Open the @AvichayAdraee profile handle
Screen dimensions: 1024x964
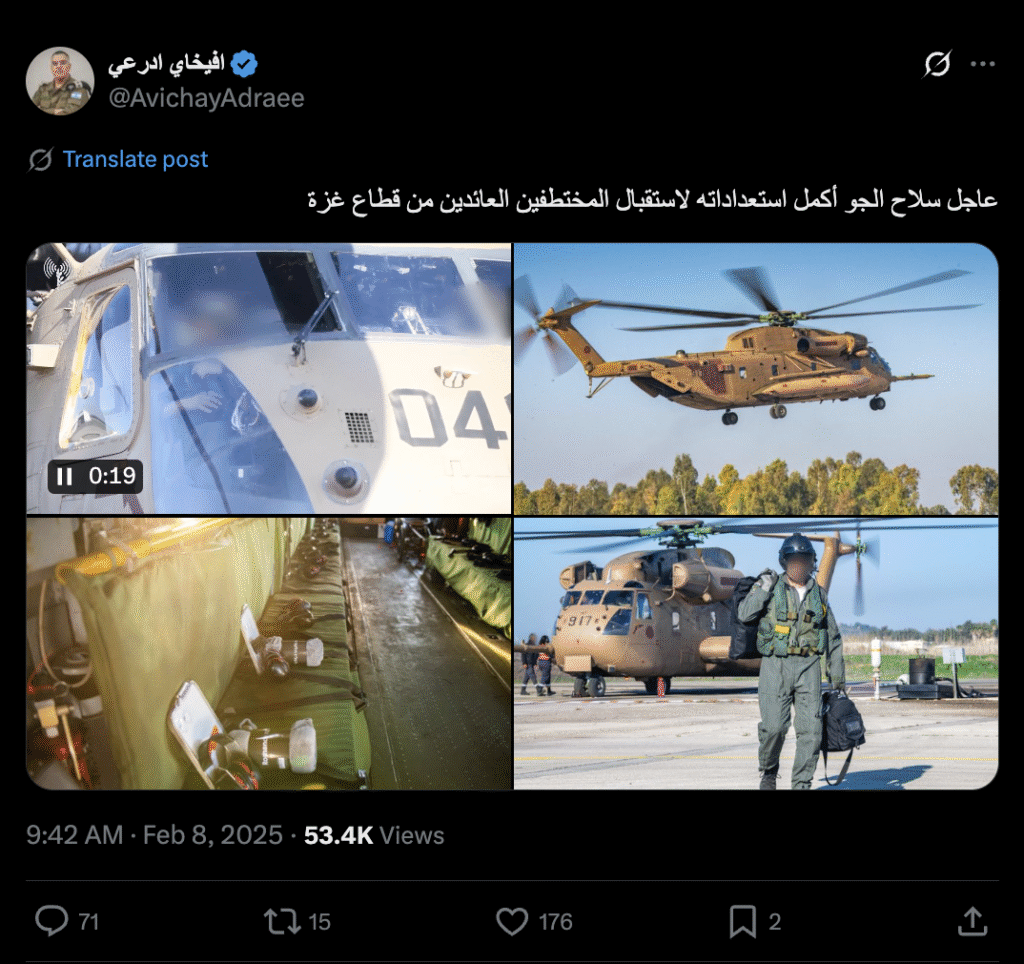point(206,98)
